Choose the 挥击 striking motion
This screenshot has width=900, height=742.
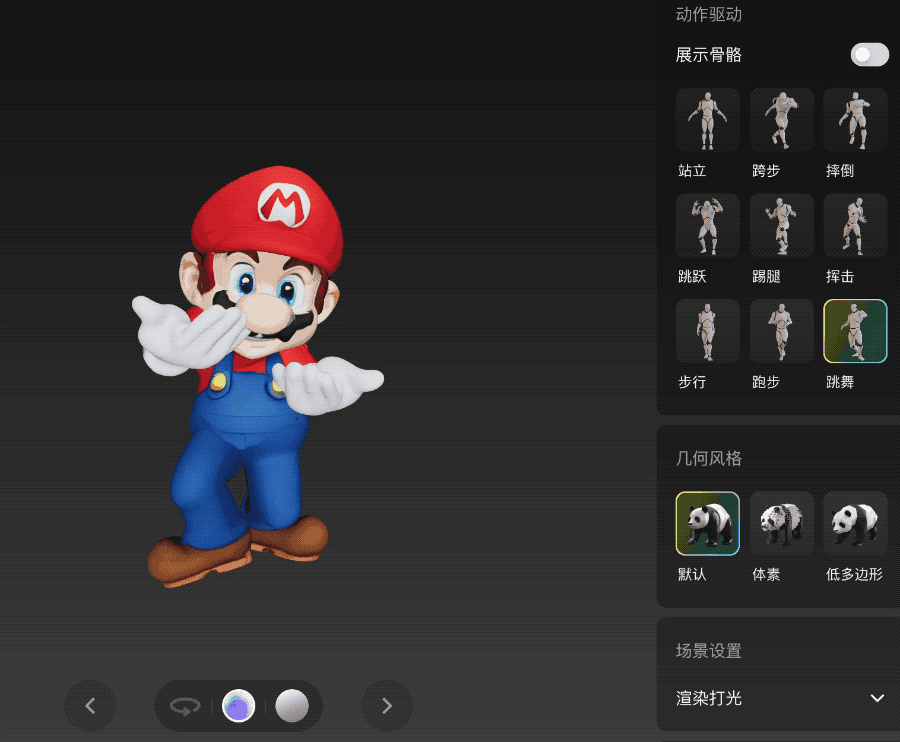point(855,225)
